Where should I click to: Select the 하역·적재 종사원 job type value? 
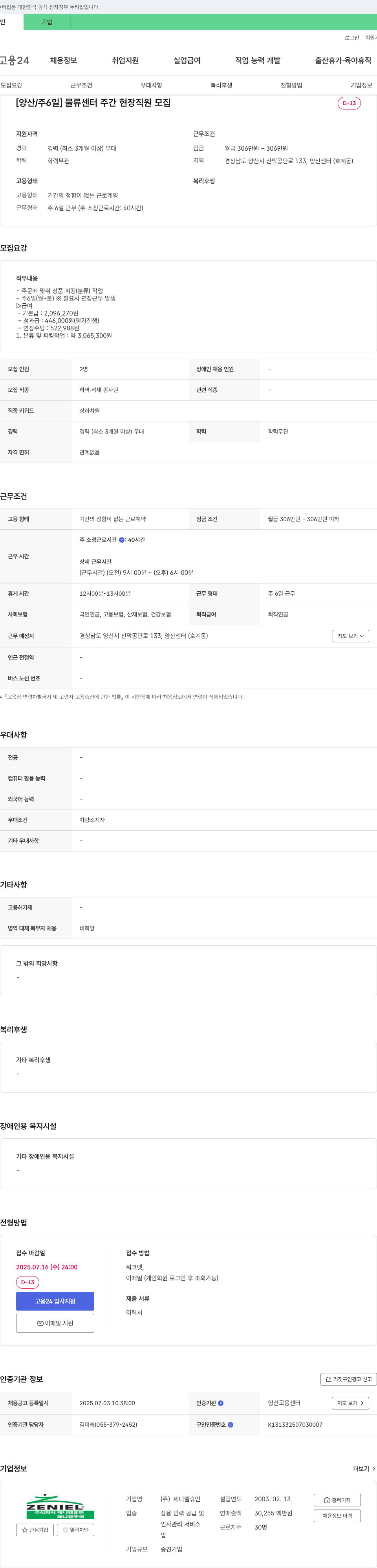point(99,390)
